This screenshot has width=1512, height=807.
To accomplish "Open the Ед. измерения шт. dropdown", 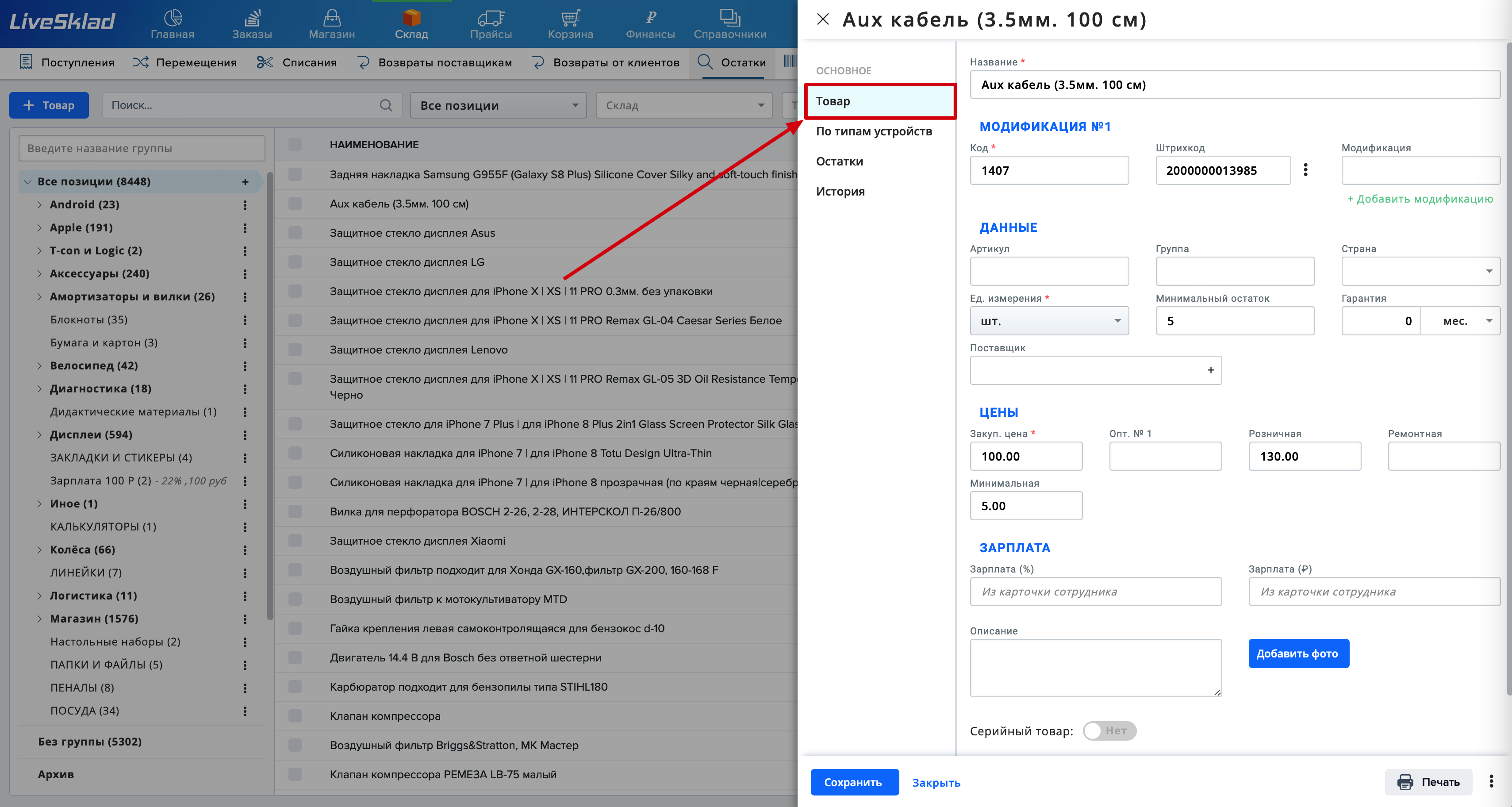I will [1049, 321].
